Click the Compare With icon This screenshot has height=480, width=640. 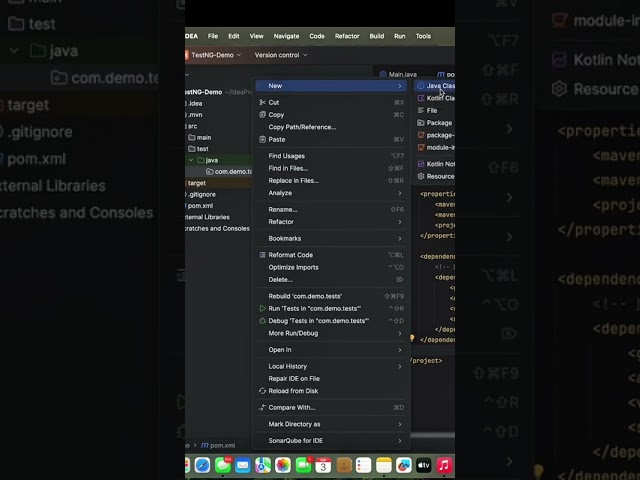[262, 407]
